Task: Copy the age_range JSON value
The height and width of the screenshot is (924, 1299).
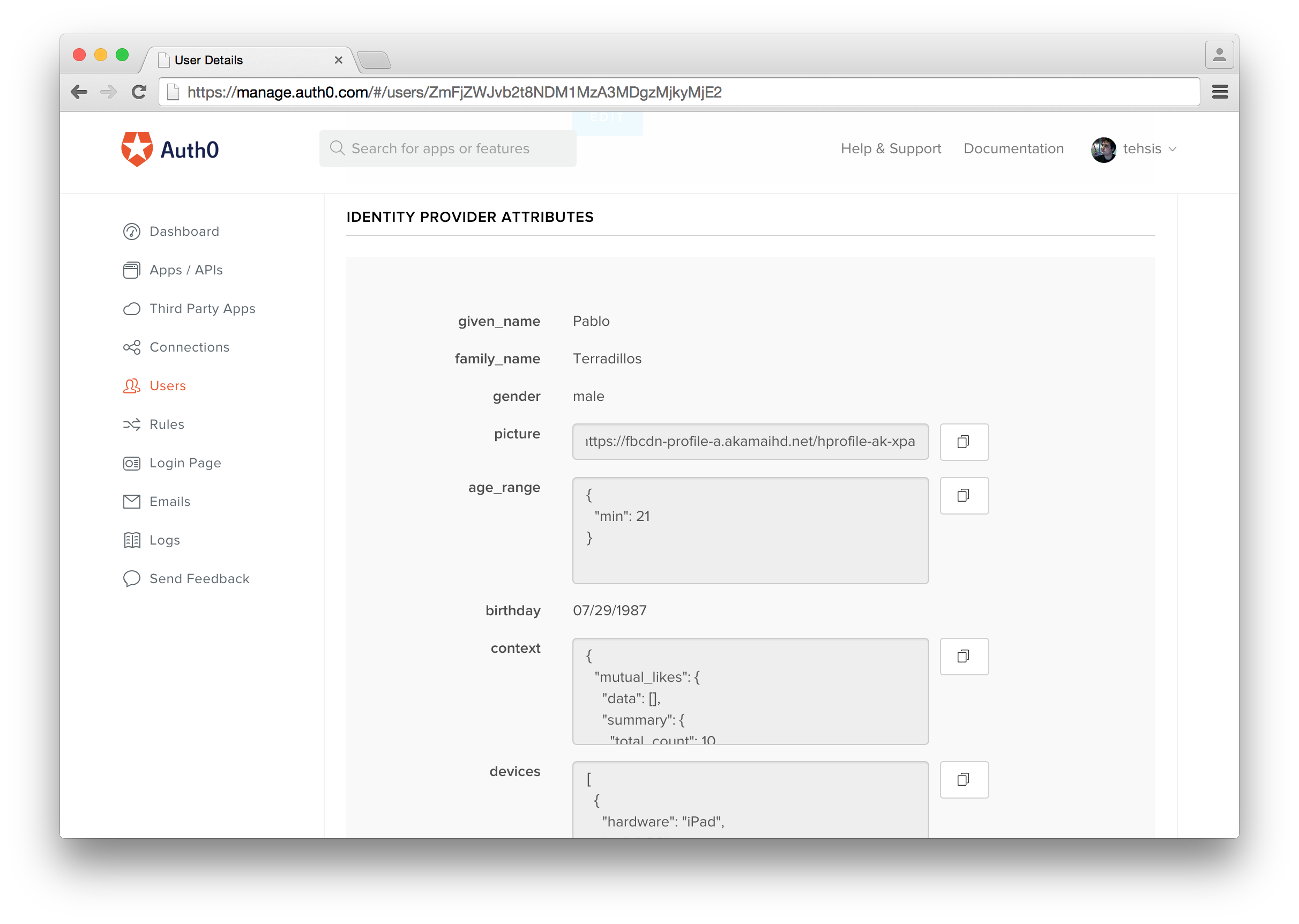Action: pos(964,496)
